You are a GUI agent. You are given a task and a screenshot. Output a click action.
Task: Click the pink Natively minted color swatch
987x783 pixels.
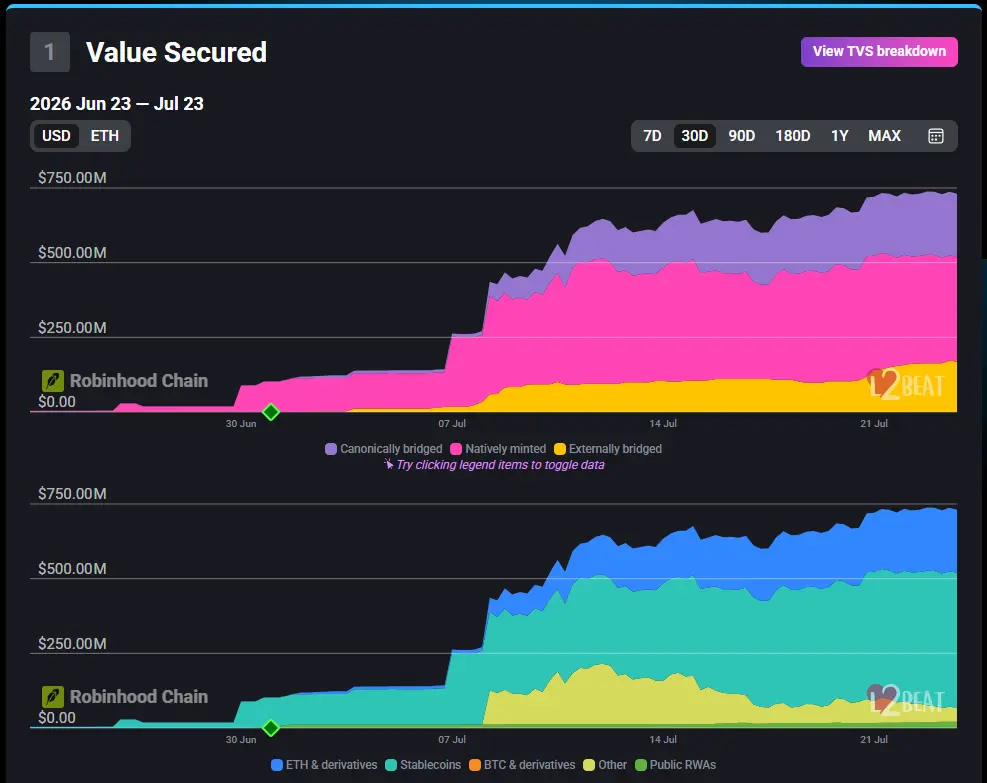tap(456, 449)
